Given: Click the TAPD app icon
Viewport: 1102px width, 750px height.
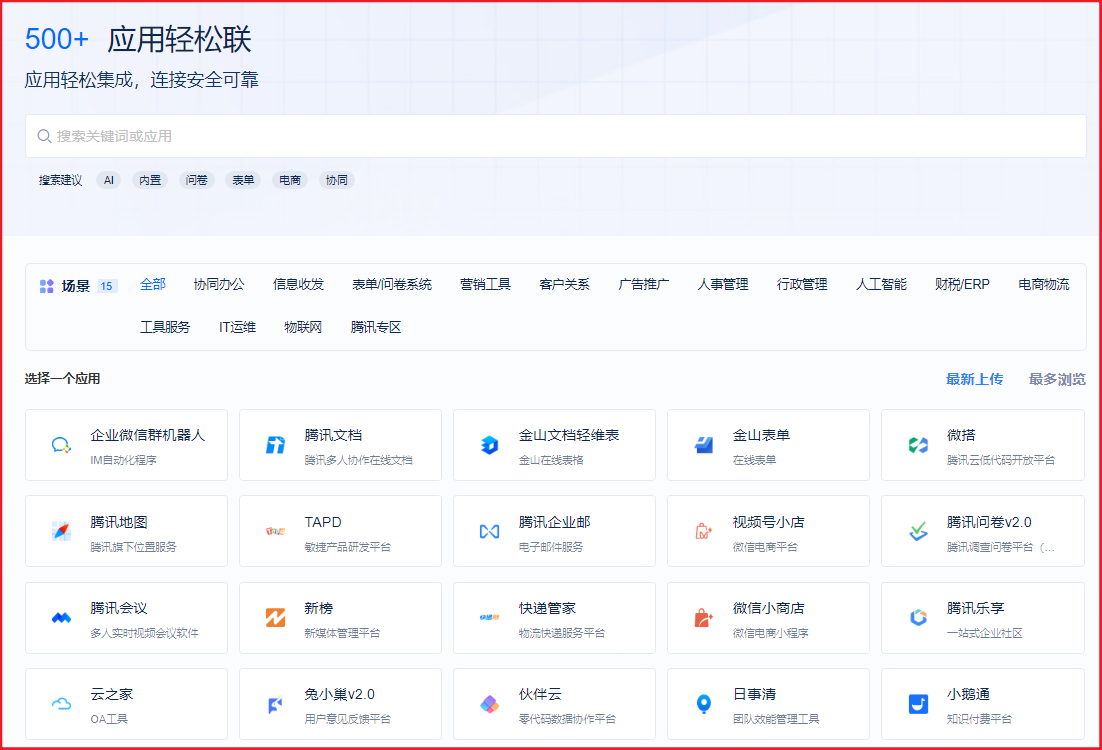Looking at the screenshot, I should tap(276, 531).
